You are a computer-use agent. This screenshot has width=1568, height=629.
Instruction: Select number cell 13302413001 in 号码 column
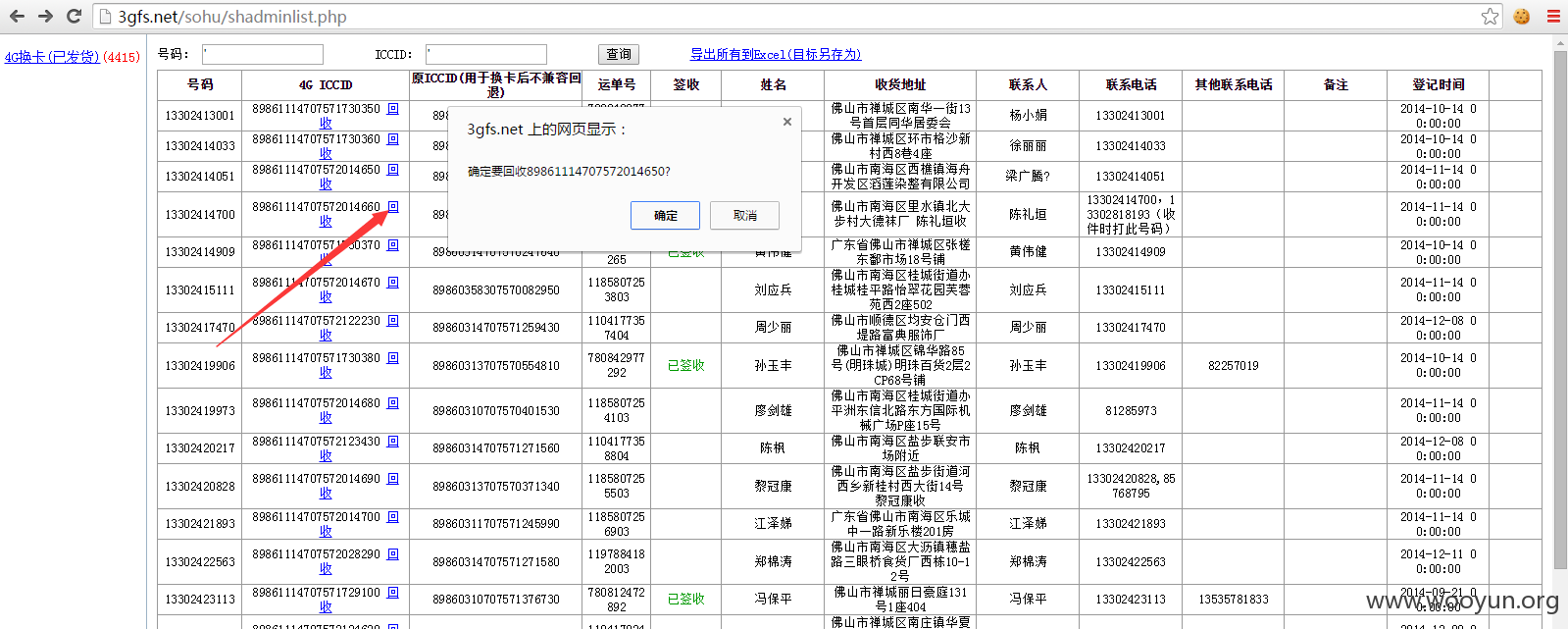[x=200, y=116]
